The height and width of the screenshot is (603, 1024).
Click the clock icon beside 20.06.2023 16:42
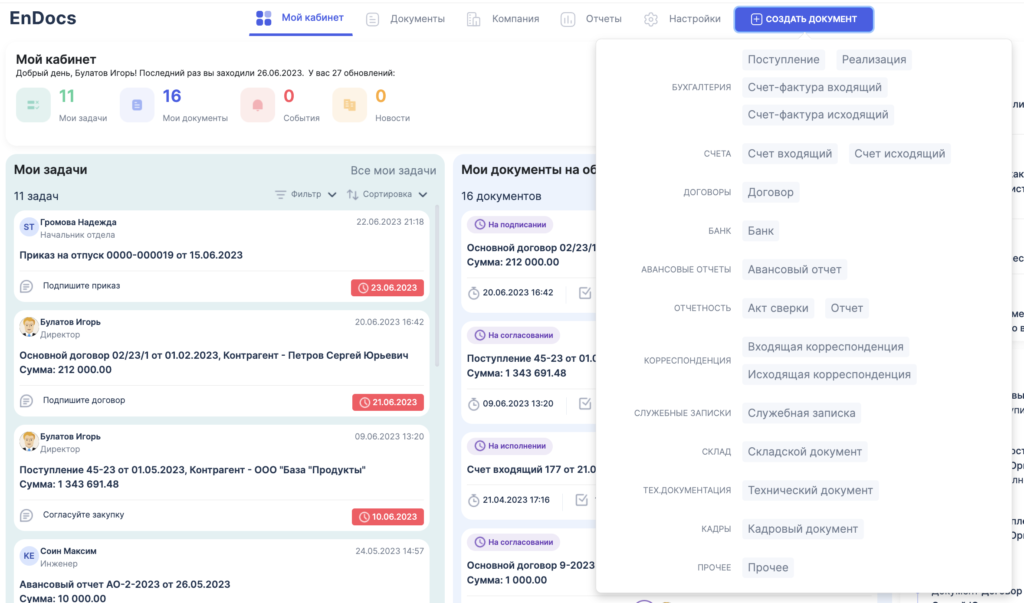point(473,293)
